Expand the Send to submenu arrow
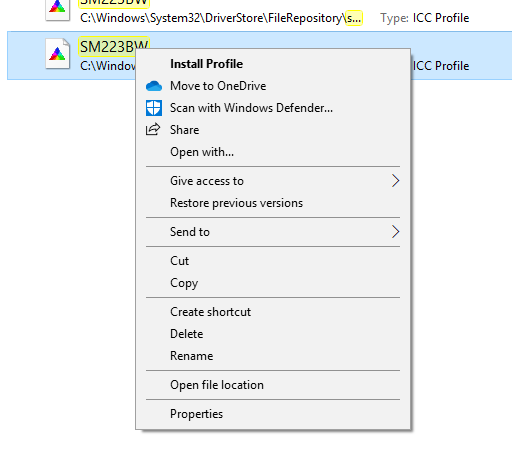The height and width of the screenshot is (462, 512). point(395,232)
